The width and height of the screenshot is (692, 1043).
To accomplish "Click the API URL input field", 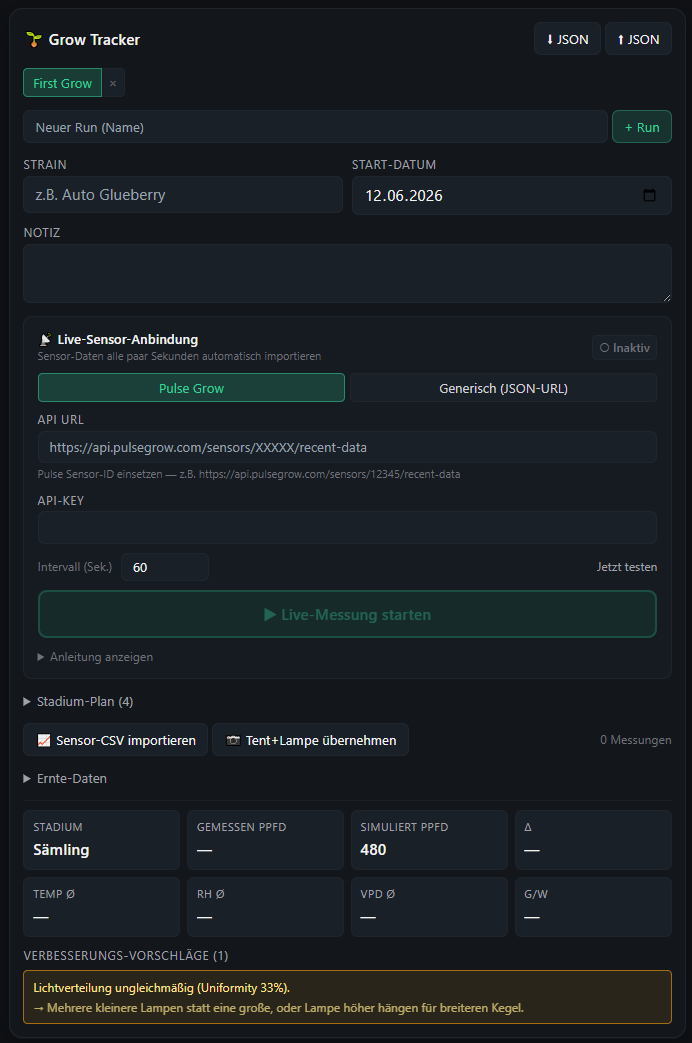I will 347,447.
